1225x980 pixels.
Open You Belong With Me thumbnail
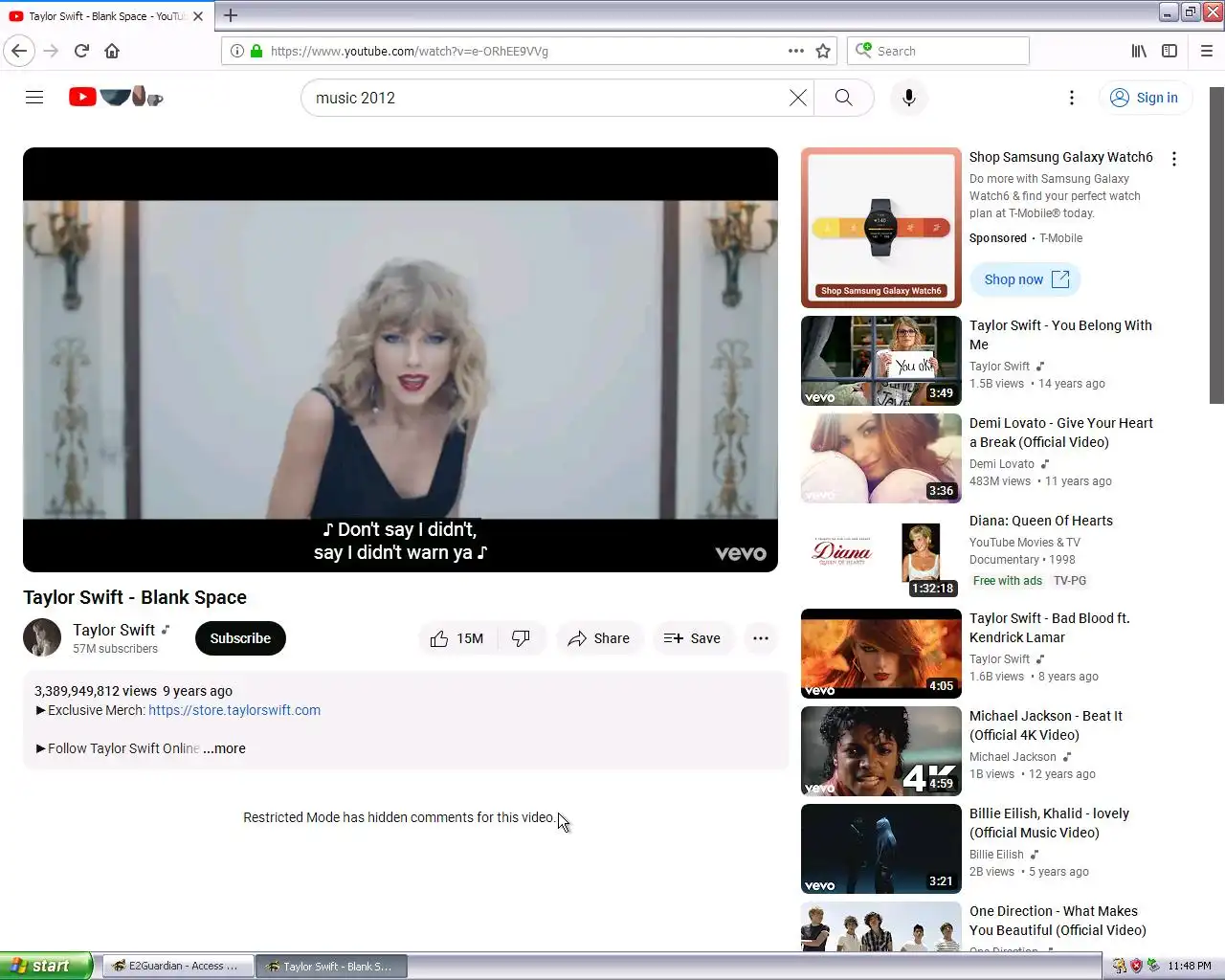(881, 361)
